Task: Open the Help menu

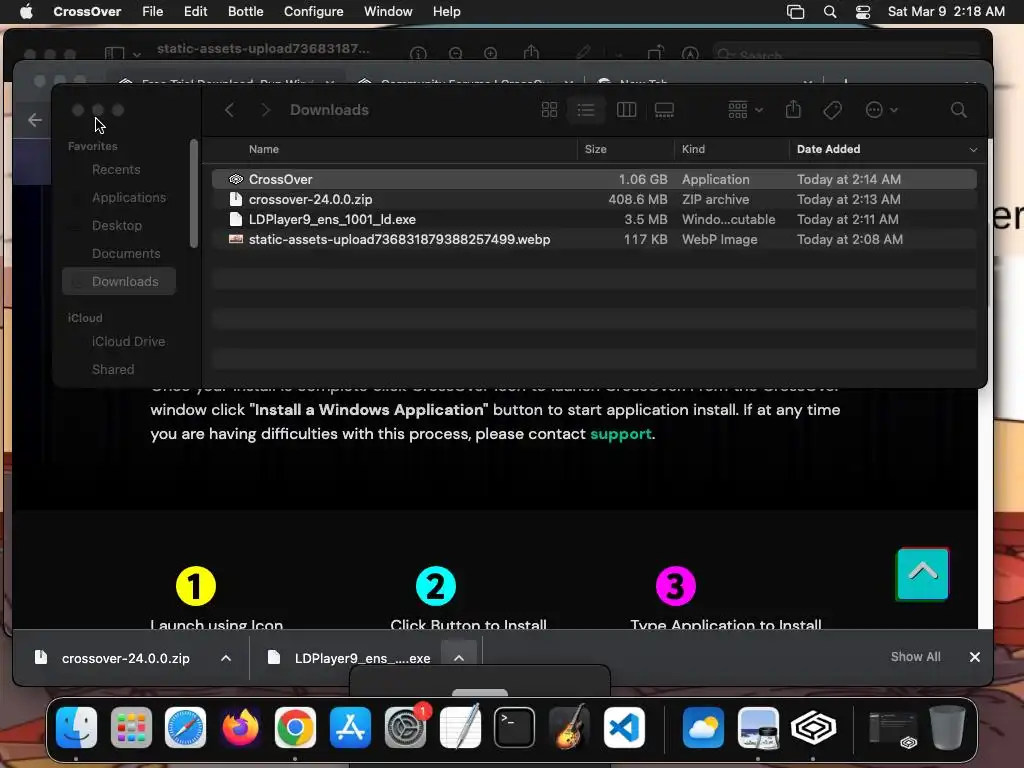Action: click(446, 12)
